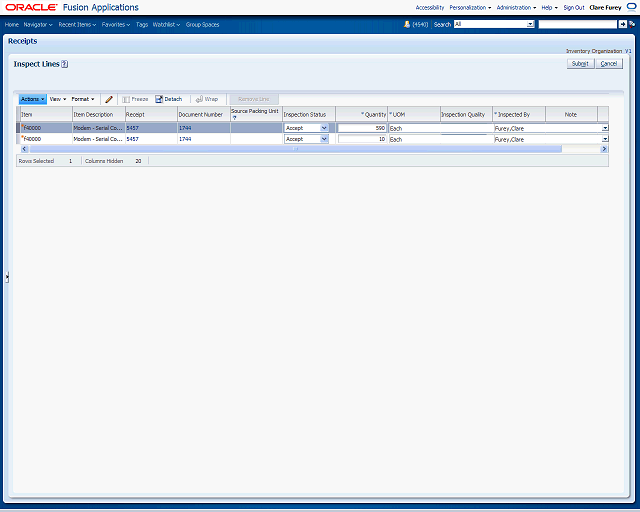Click the search go arrow icon

[x=625, y=24]
